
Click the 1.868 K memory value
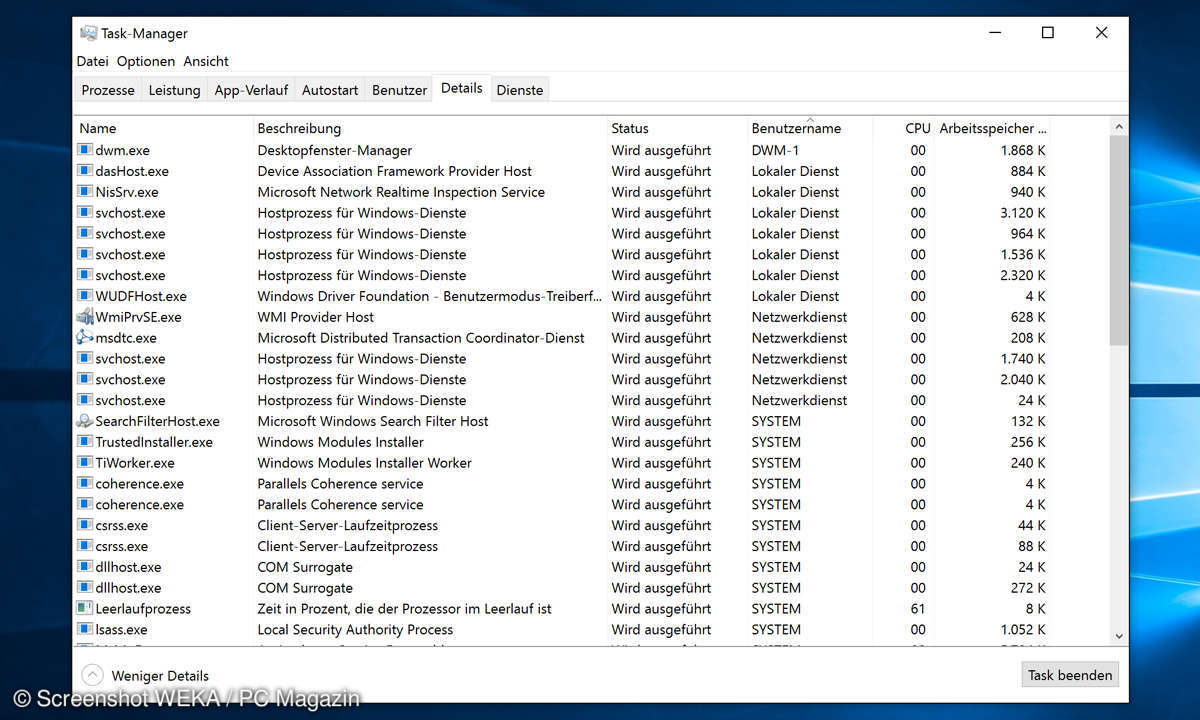(x=1023, y=150)
